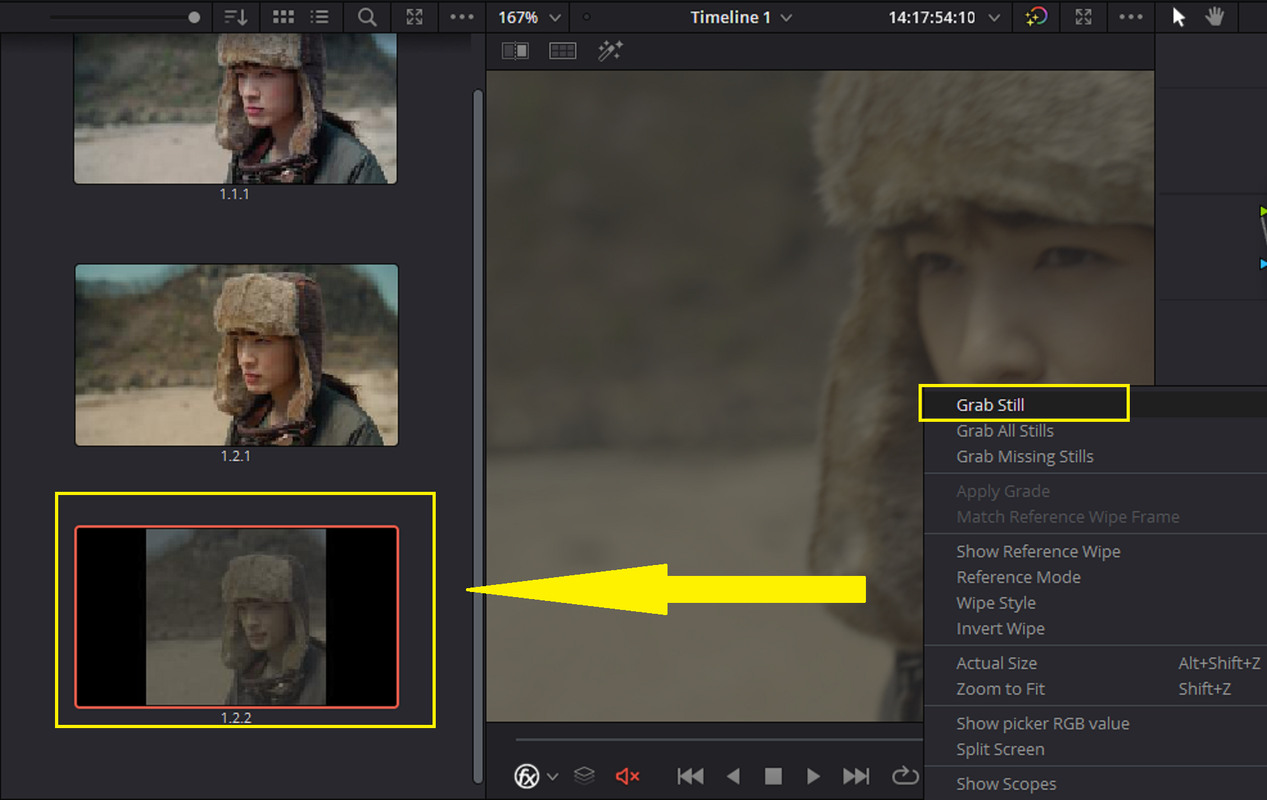Select Actual Size menu entry

click(996, 664)
